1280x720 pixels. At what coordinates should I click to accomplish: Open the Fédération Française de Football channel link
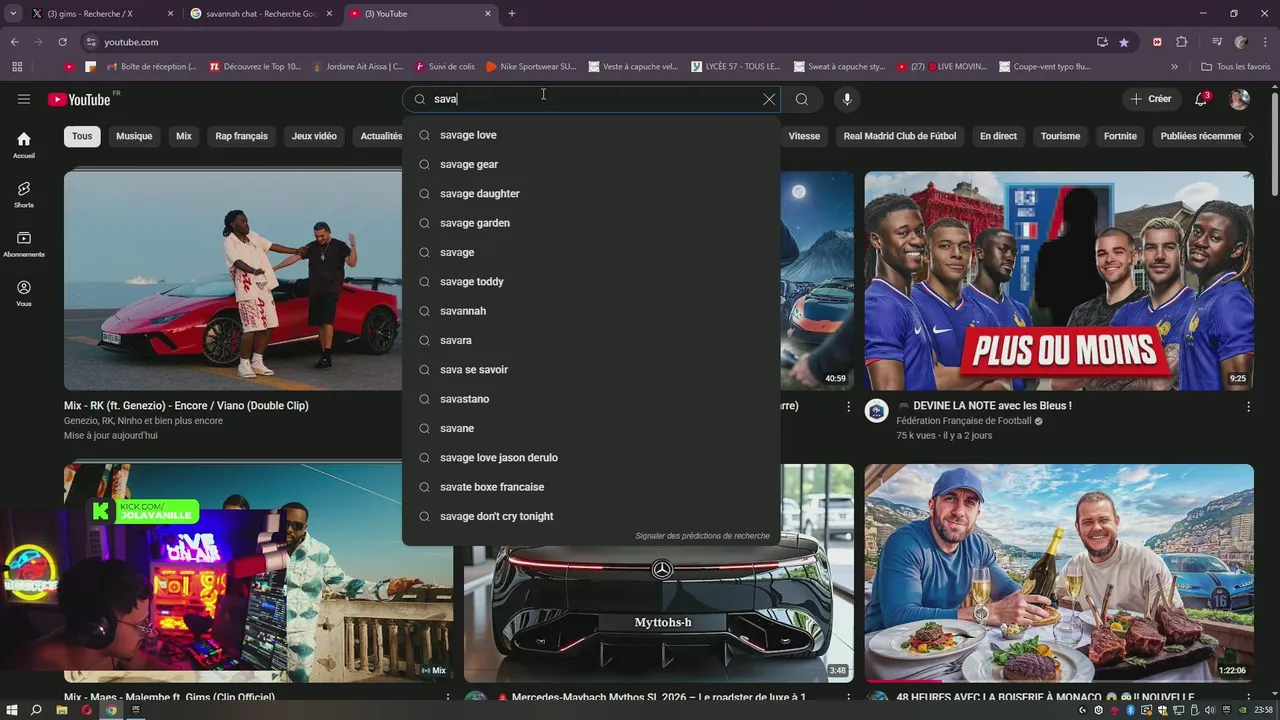click(x=964, y=421)
